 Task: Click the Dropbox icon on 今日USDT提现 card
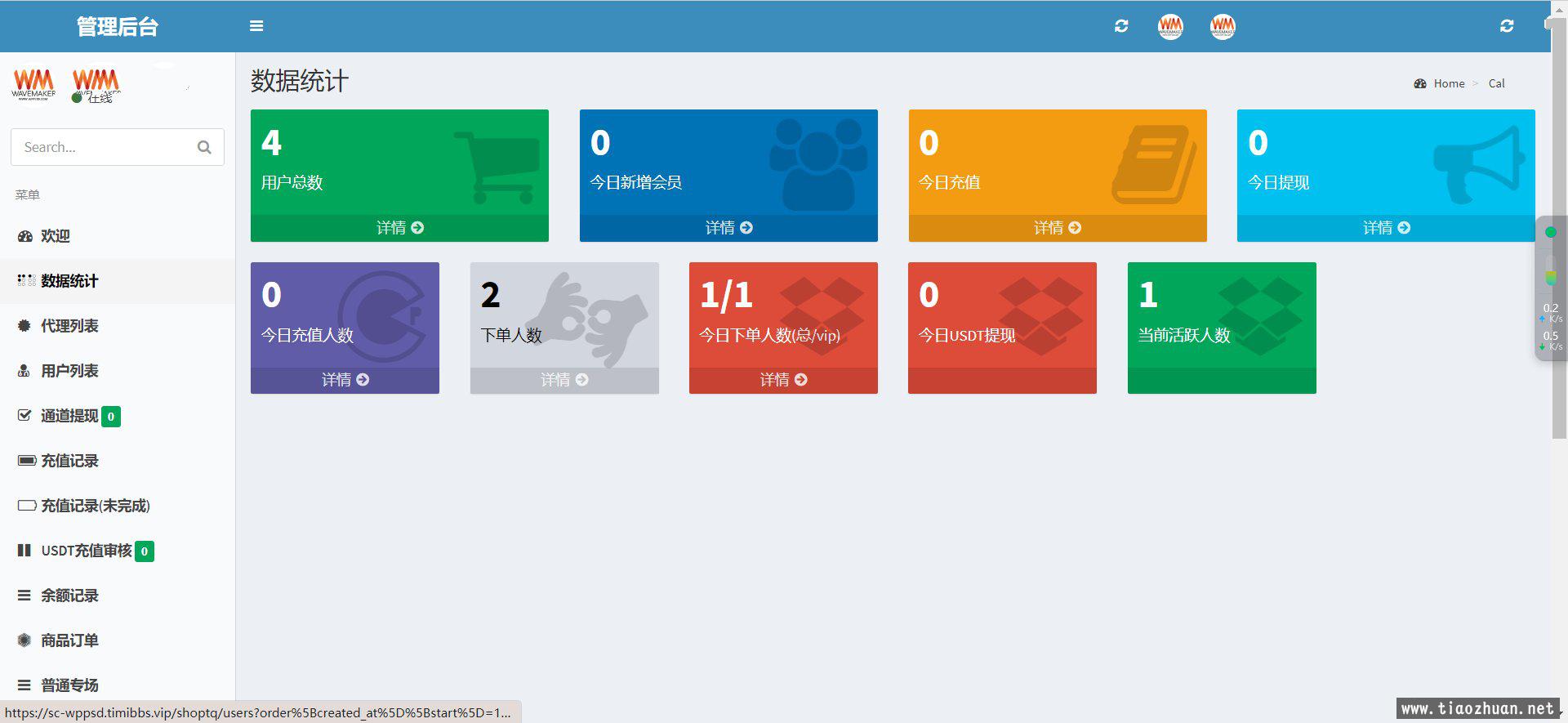(1041, 316)
